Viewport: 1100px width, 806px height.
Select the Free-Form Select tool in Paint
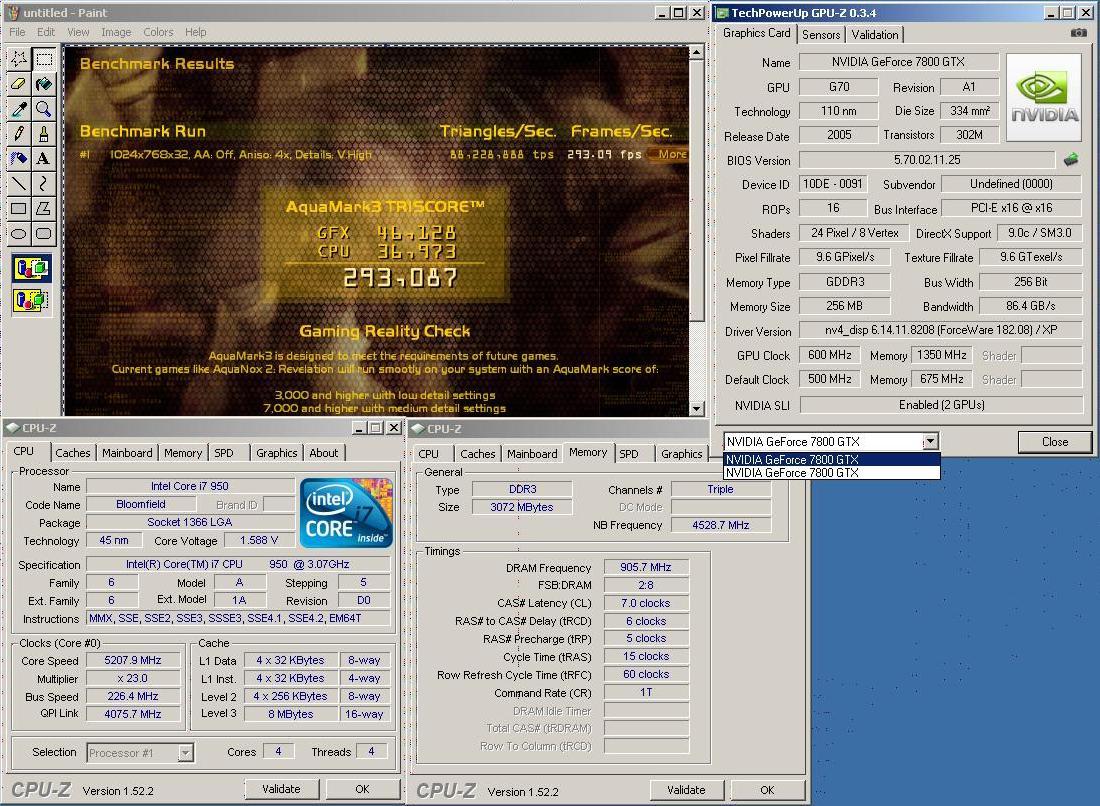click(x=19, y=59)
